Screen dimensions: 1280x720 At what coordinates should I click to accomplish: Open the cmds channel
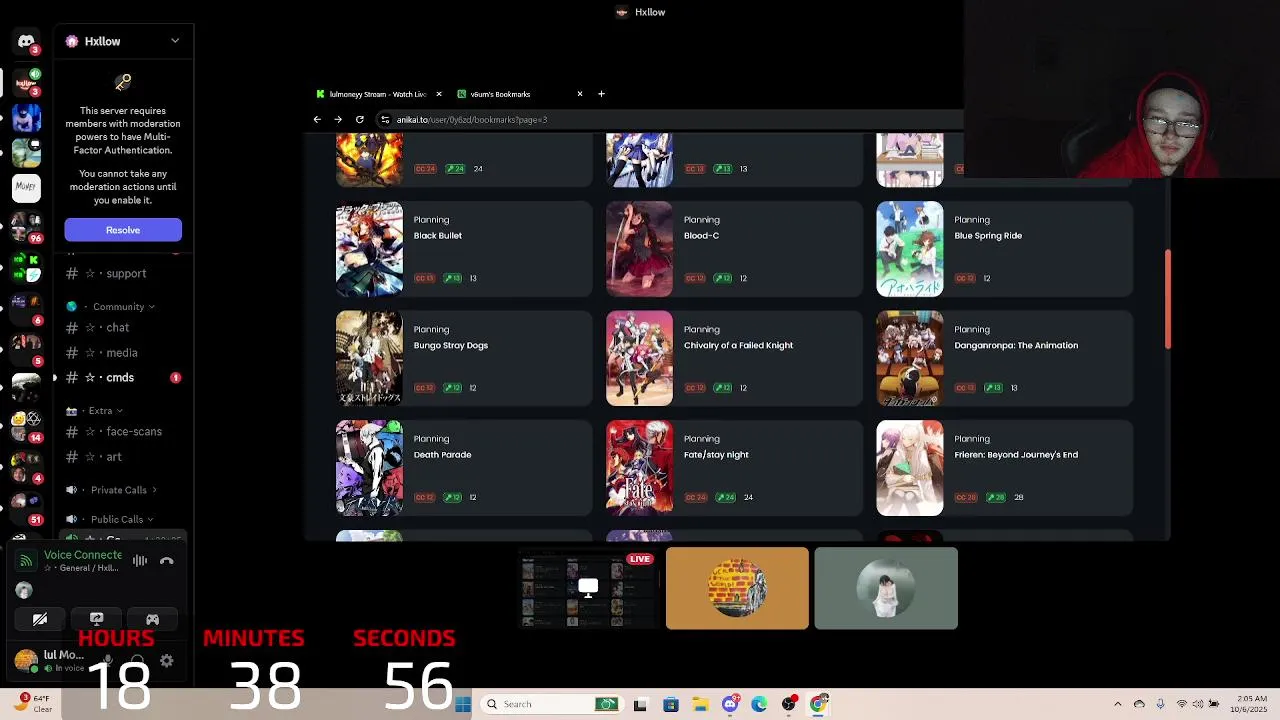coord(119,377)
